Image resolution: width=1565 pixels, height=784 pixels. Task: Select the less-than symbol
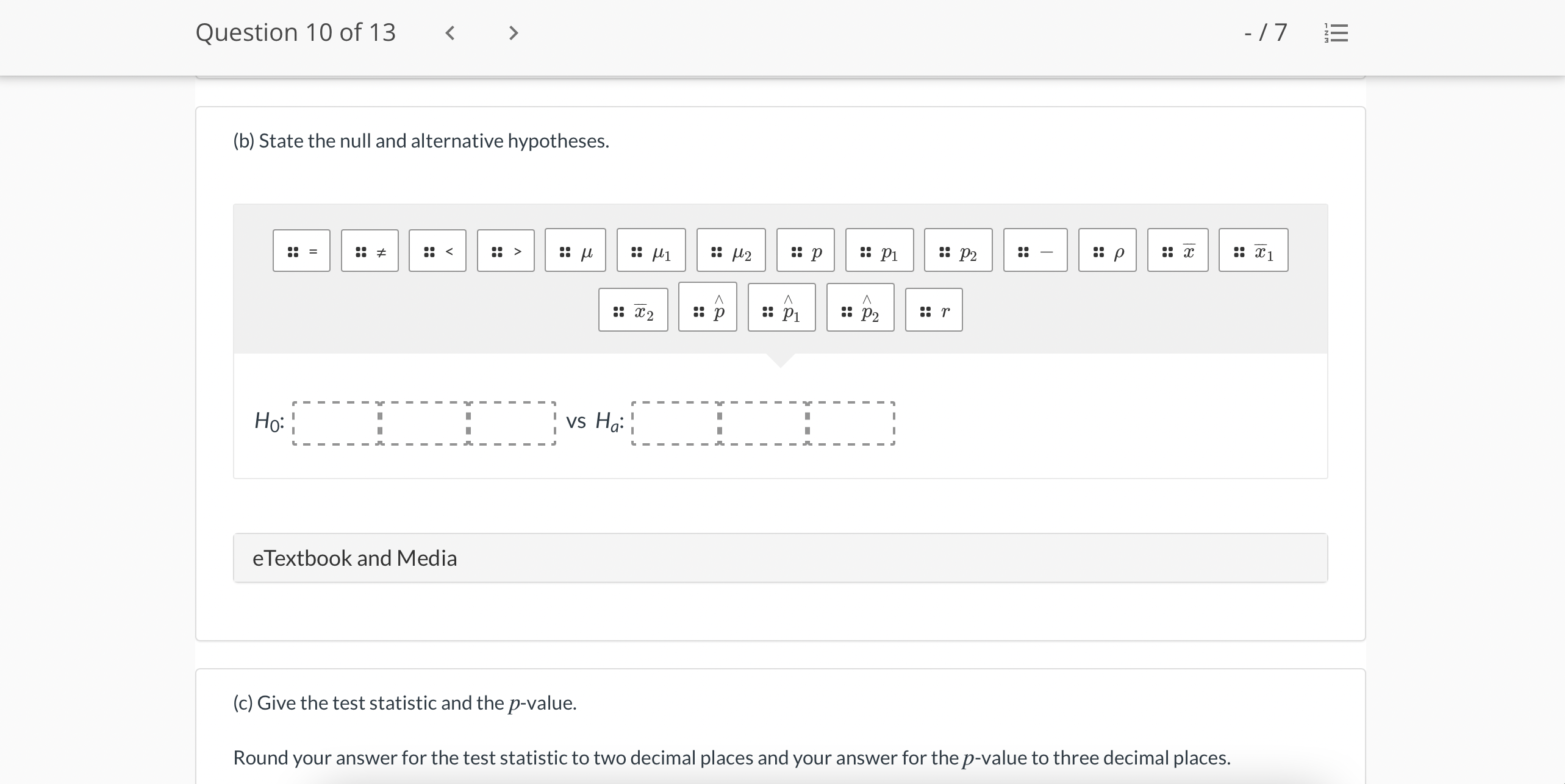[x=437, y=250]
